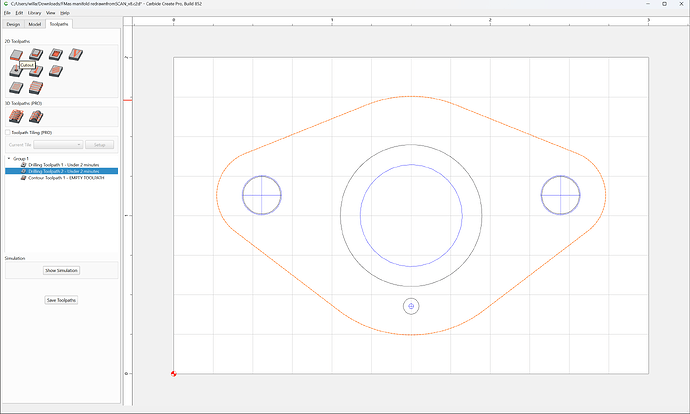The image size is (690, 414).
Task: Select the Cutout toolpath icon
Action: point(16,55)
